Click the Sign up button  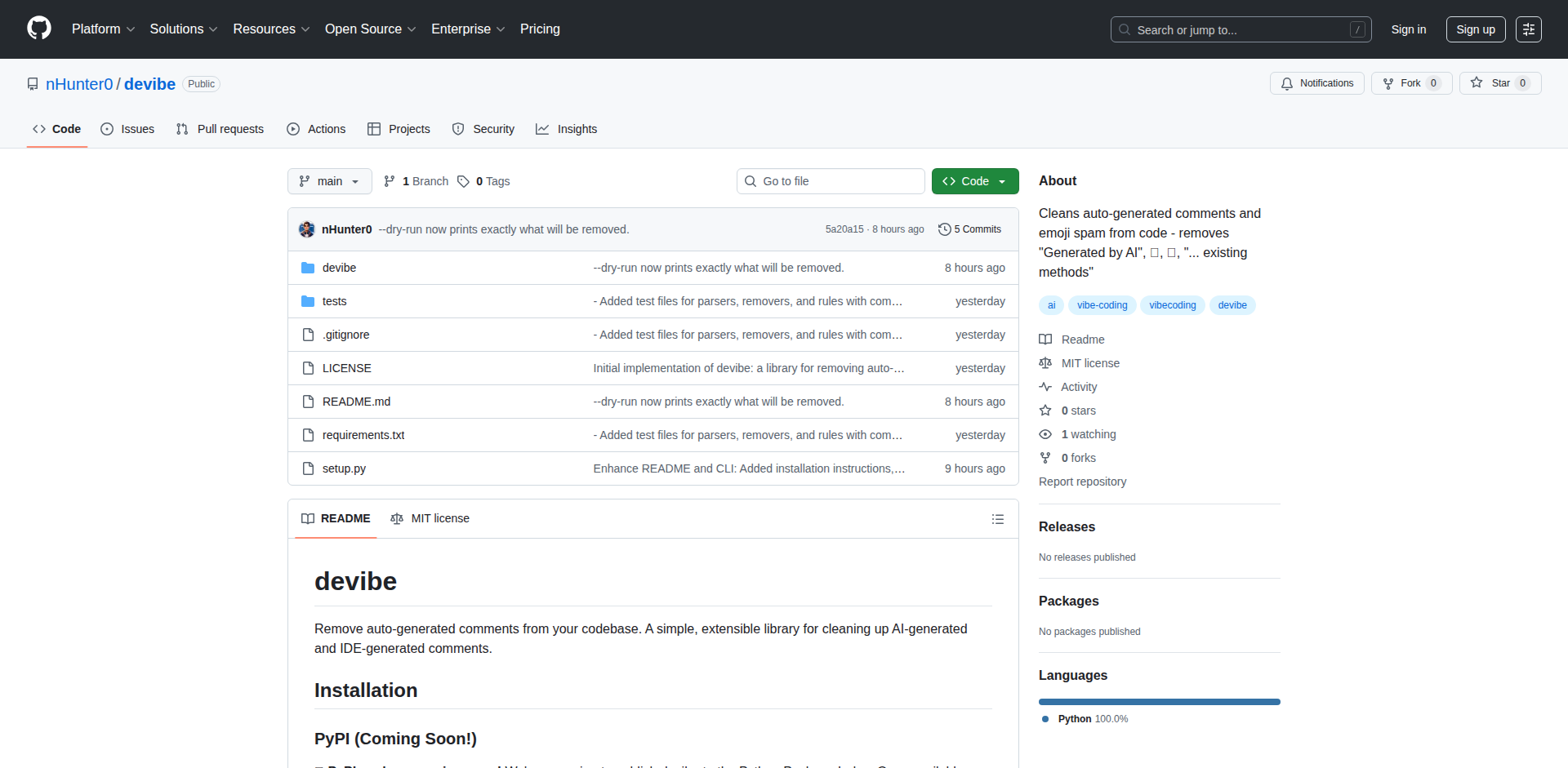click(x=1476, y=29)
